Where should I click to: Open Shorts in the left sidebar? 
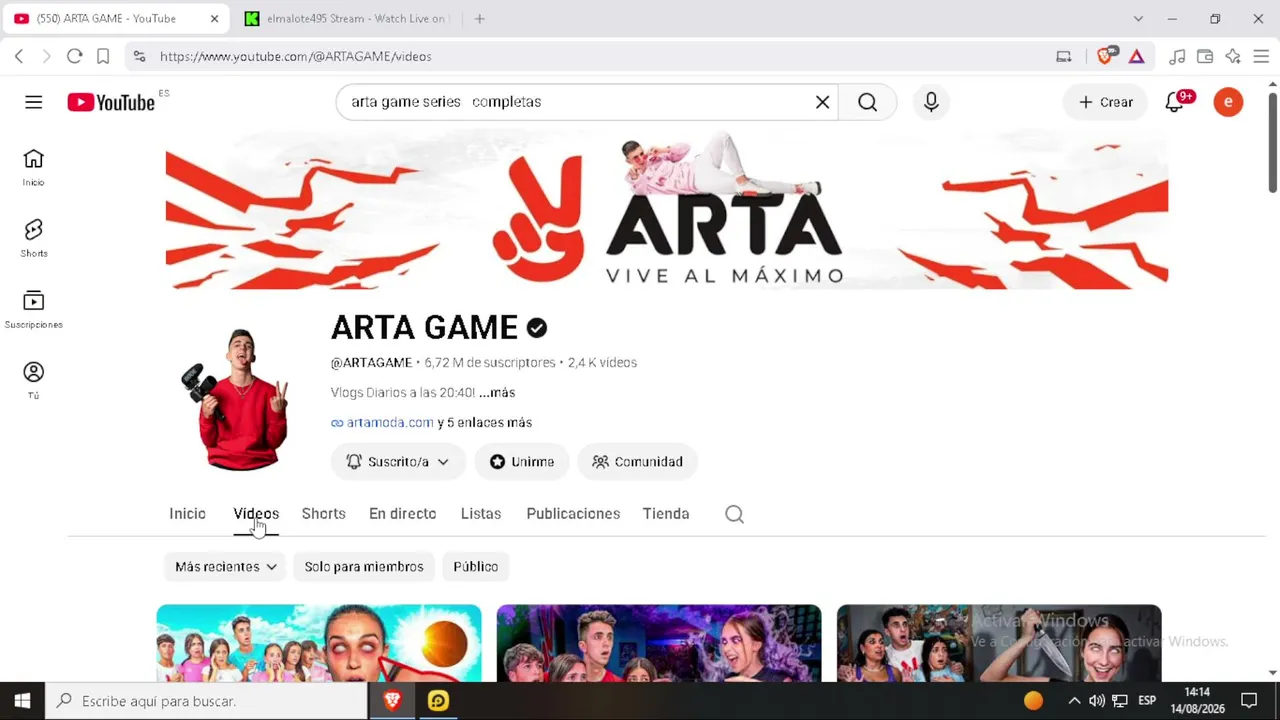point(34,238)
